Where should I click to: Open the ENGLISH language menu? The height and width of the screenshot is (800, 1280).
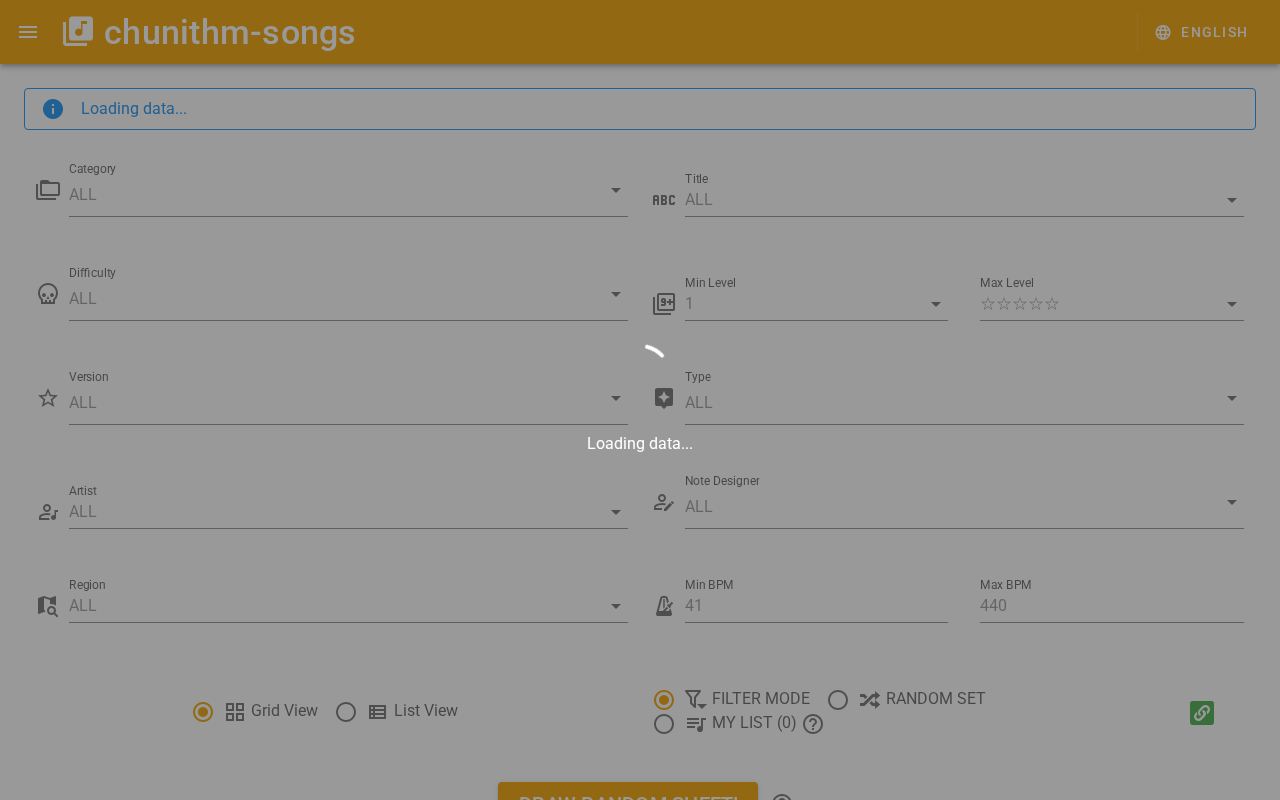pos(1201,32)
